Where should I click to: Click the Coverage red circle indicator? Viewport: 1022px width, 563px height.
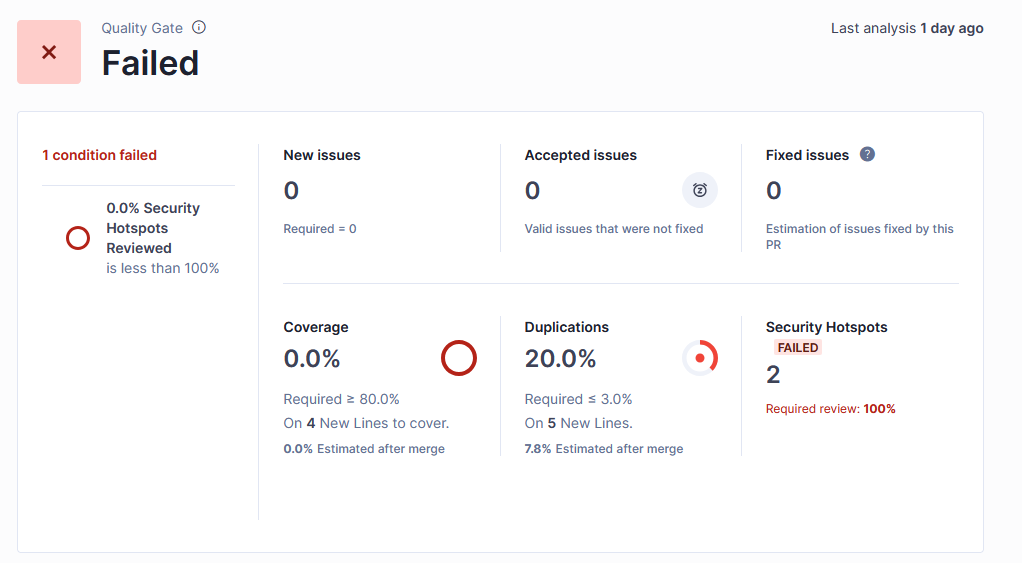(x=459, y=358)
